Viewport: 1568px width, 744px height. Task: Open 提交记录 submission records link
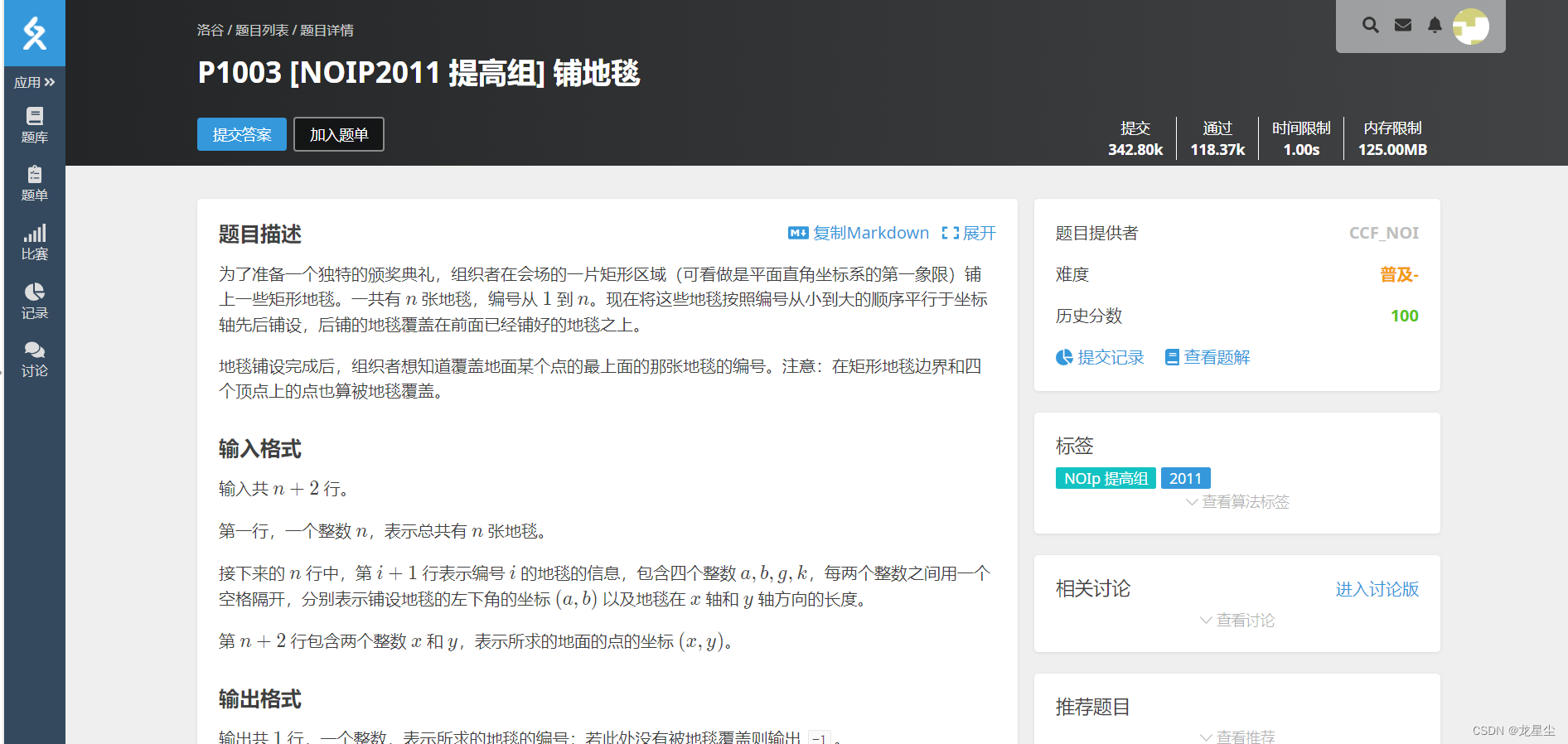click(x=1100, y=357)
